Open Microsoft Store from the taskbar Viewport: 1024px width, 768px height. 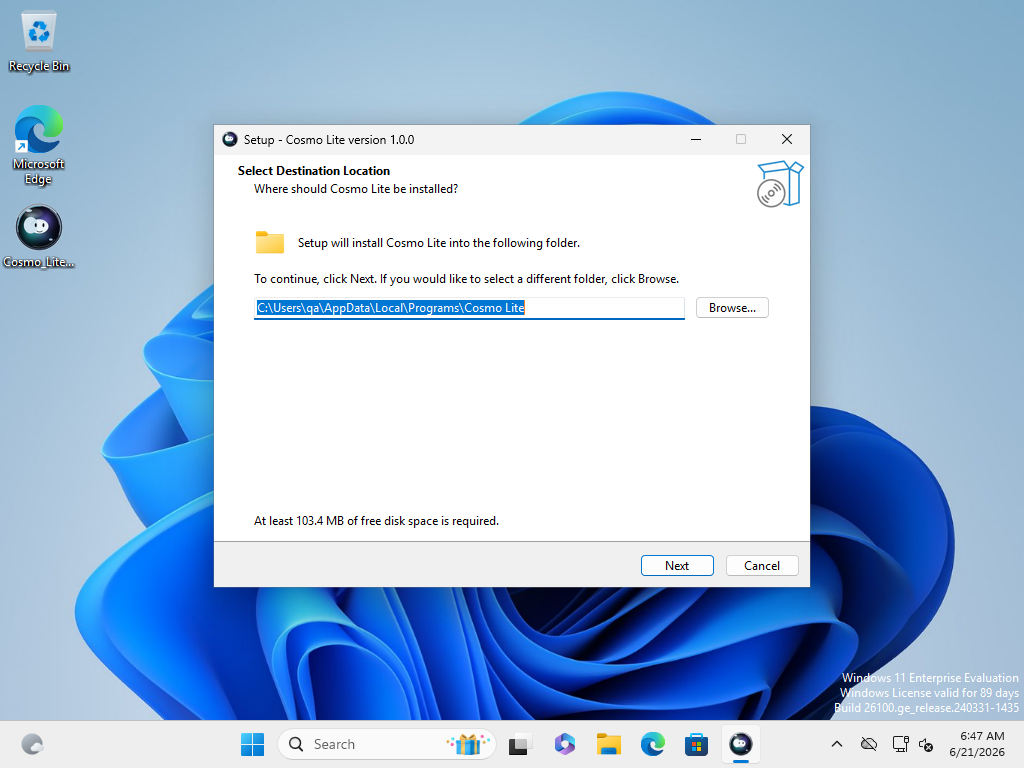[x=696, y=744]
